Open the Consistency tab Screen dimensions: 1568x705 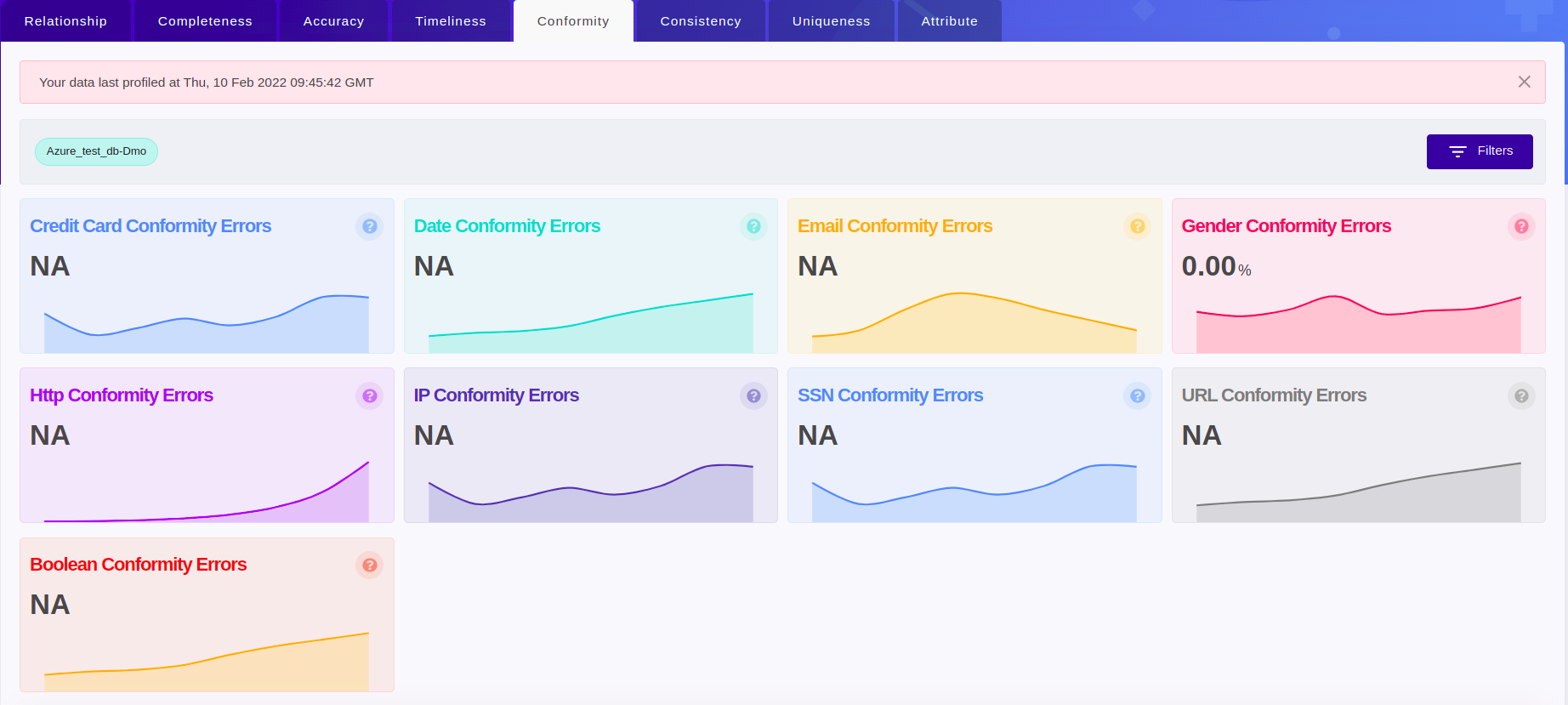coord(700,21)
